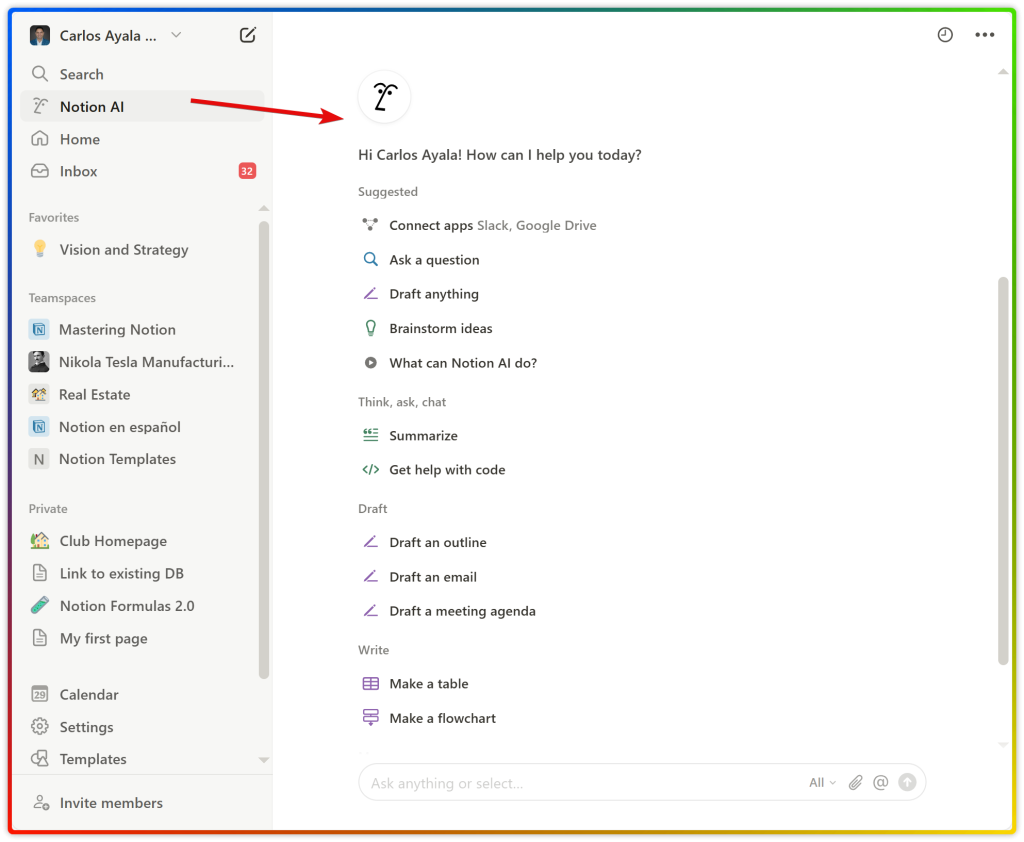Click the Templates shapes icon
The width and height of the screenshot is (1024, 842).
tap(40, 758)
